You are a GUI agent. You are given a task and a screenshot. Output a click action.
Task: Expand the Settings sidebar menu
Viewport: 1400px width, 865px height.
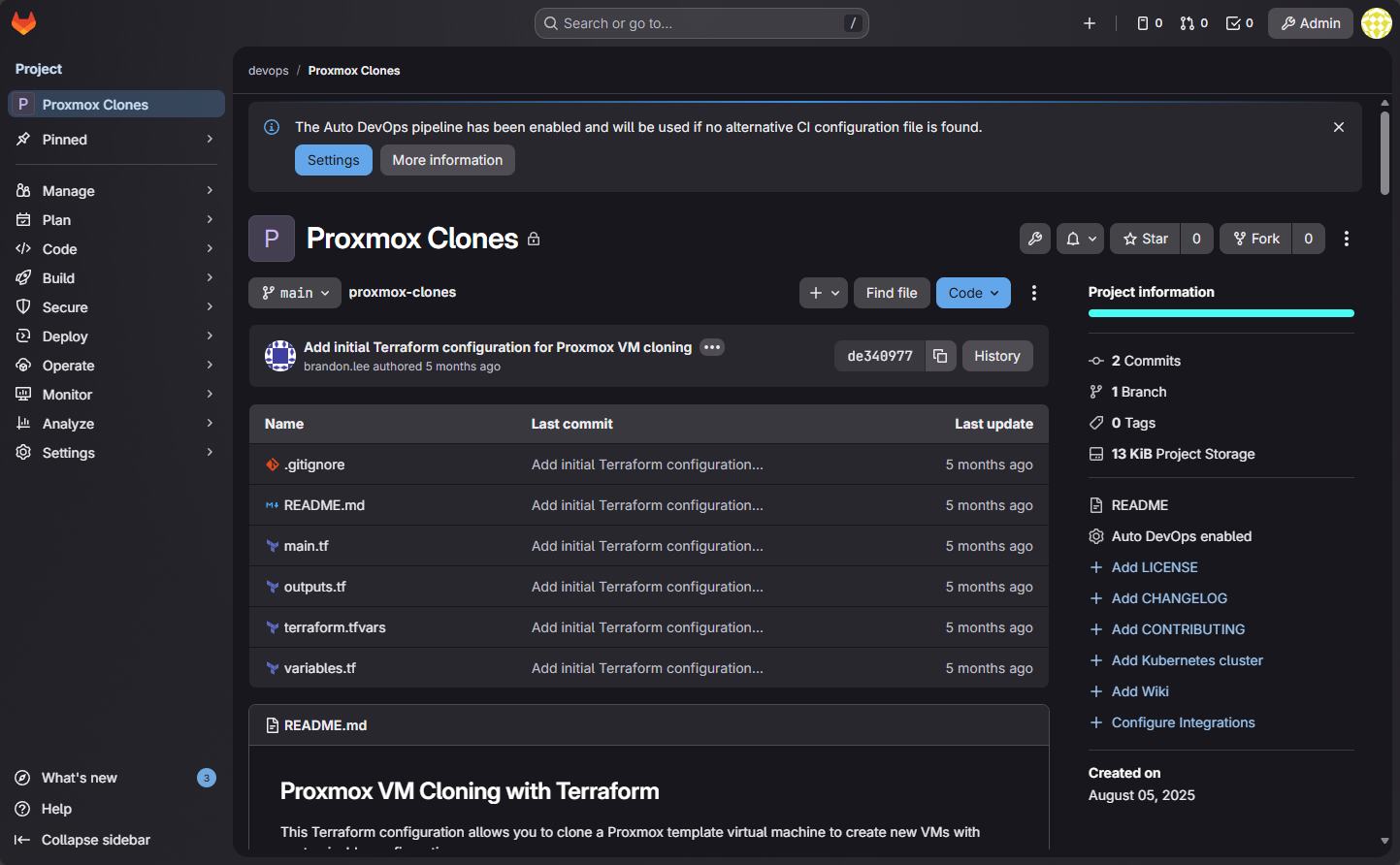click(x=116, y=453)
